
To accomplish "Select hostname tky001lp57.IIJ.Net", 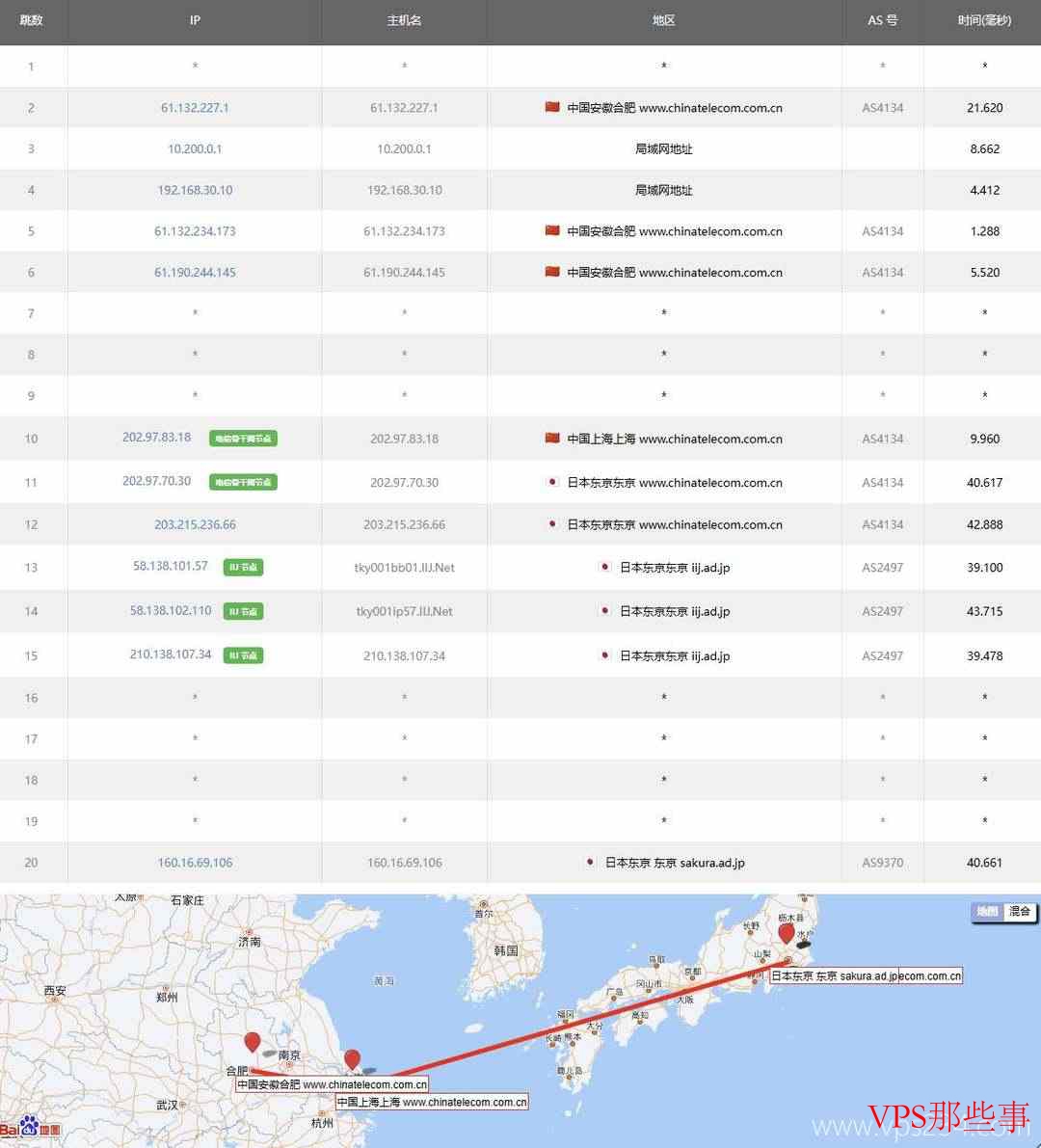I will [404, 611].
